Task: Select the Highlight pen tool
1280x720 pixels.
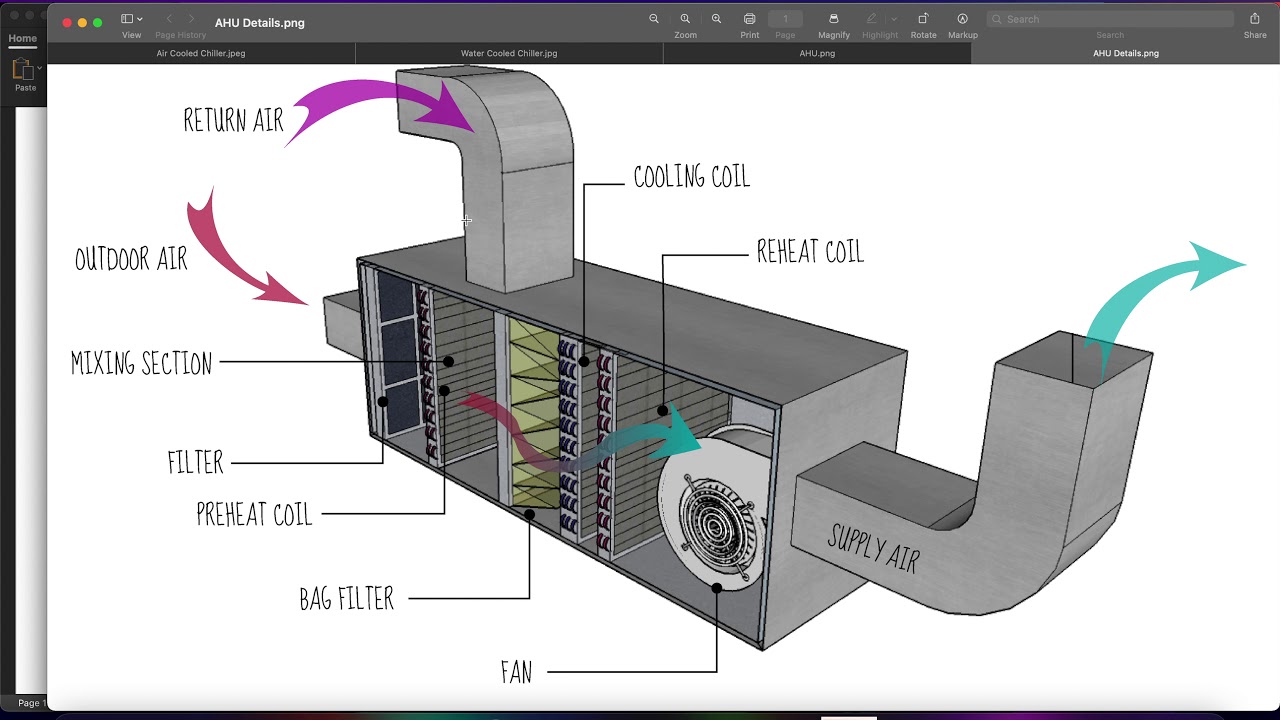Action: pos(872,19)
